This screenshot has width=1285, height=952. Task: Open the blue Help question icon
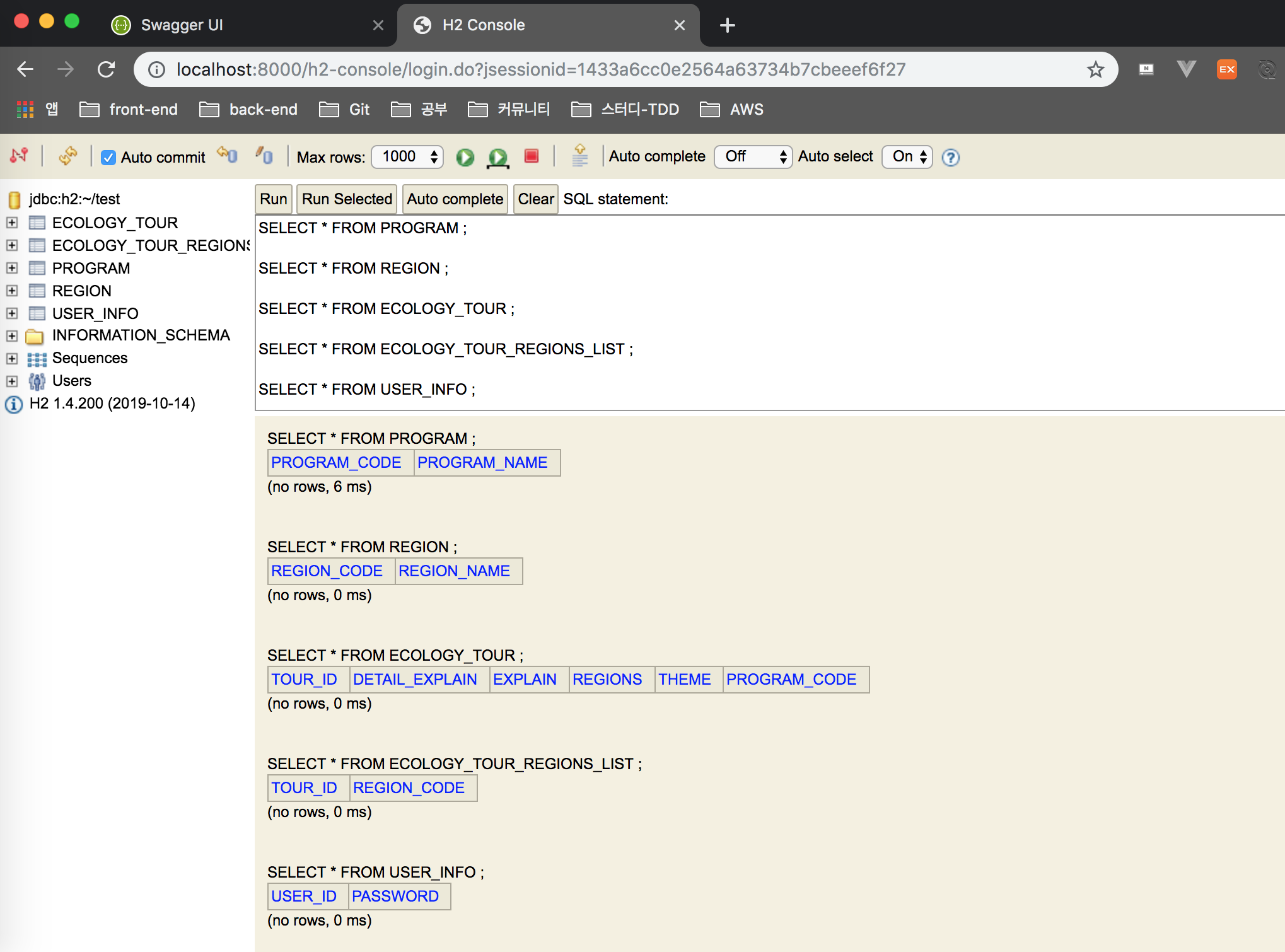pos(950,157)
